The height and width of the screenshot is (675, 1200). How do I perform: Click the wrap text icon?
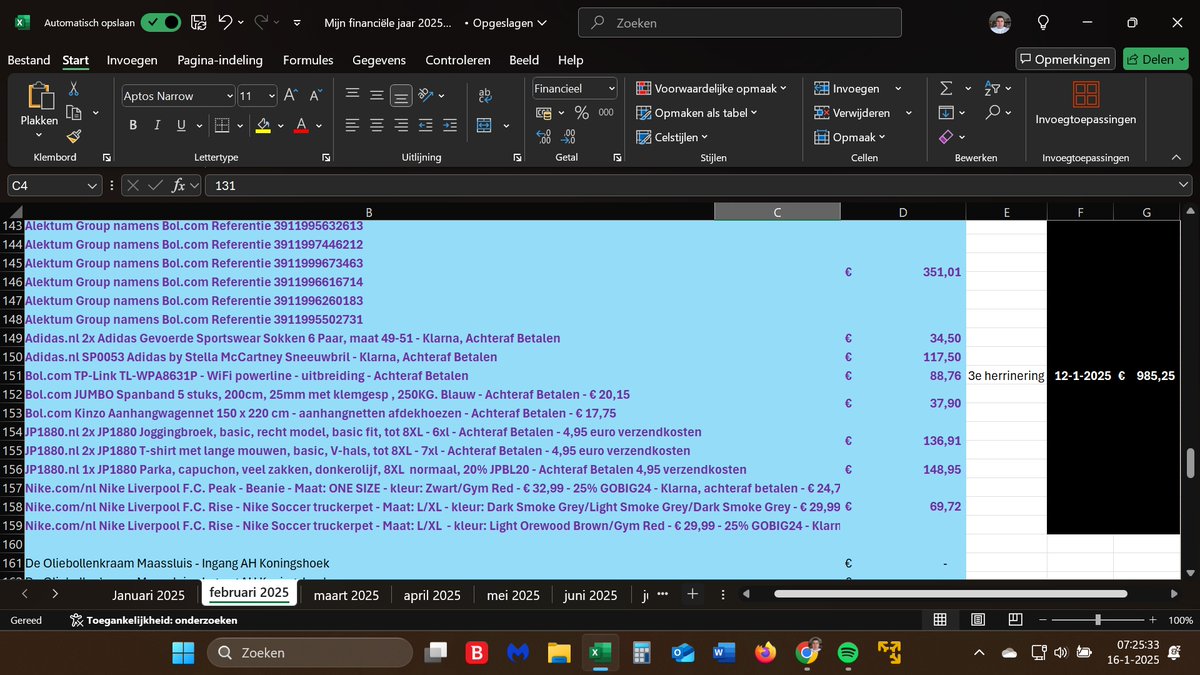tap(485, 96)
